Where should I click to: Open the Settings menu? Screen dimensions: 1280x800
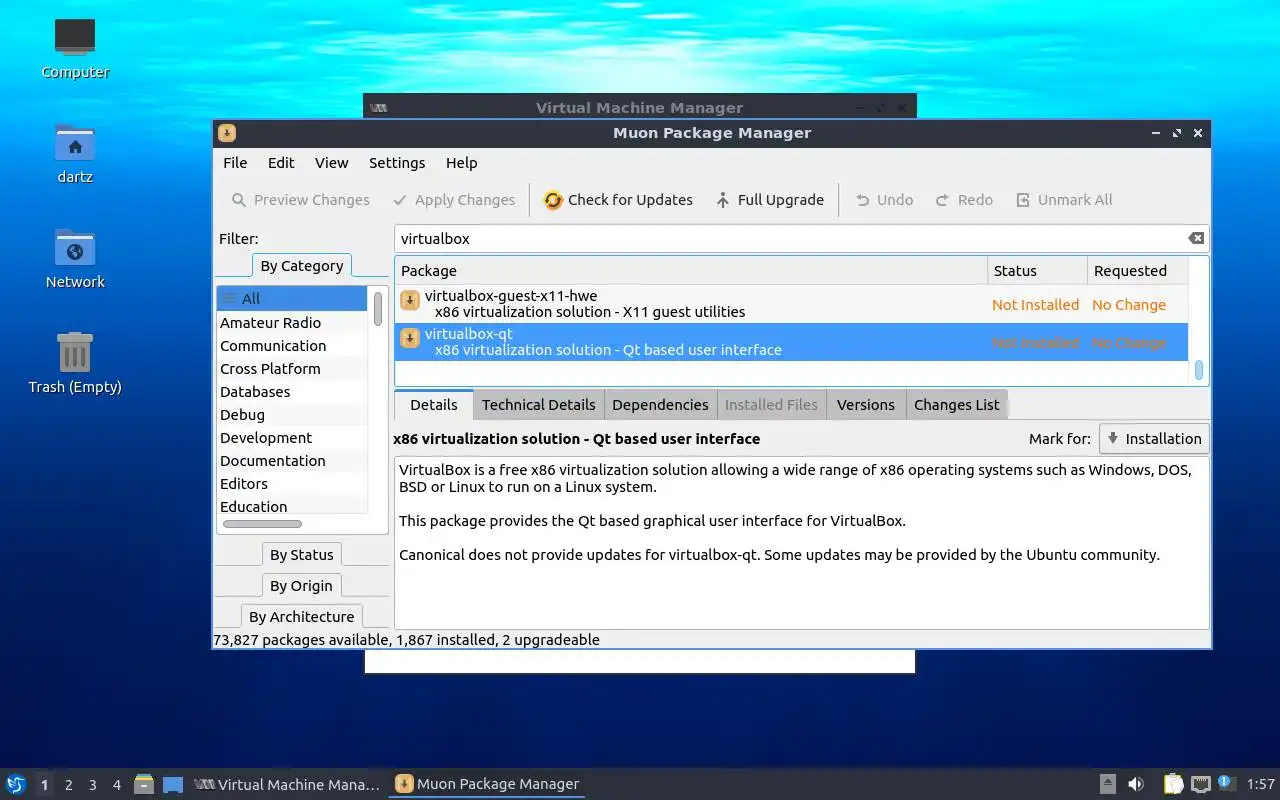(x=397, y=163)
